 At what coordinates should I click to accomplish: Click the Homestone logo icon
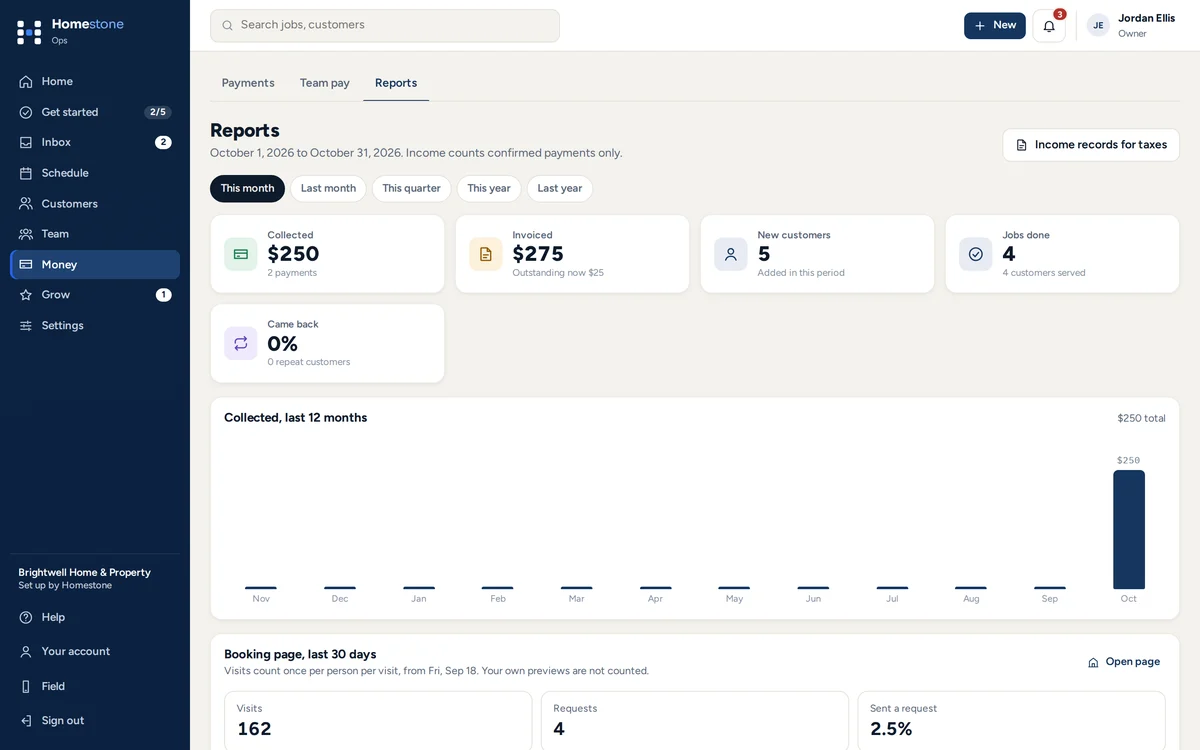[x=29, y=32]
